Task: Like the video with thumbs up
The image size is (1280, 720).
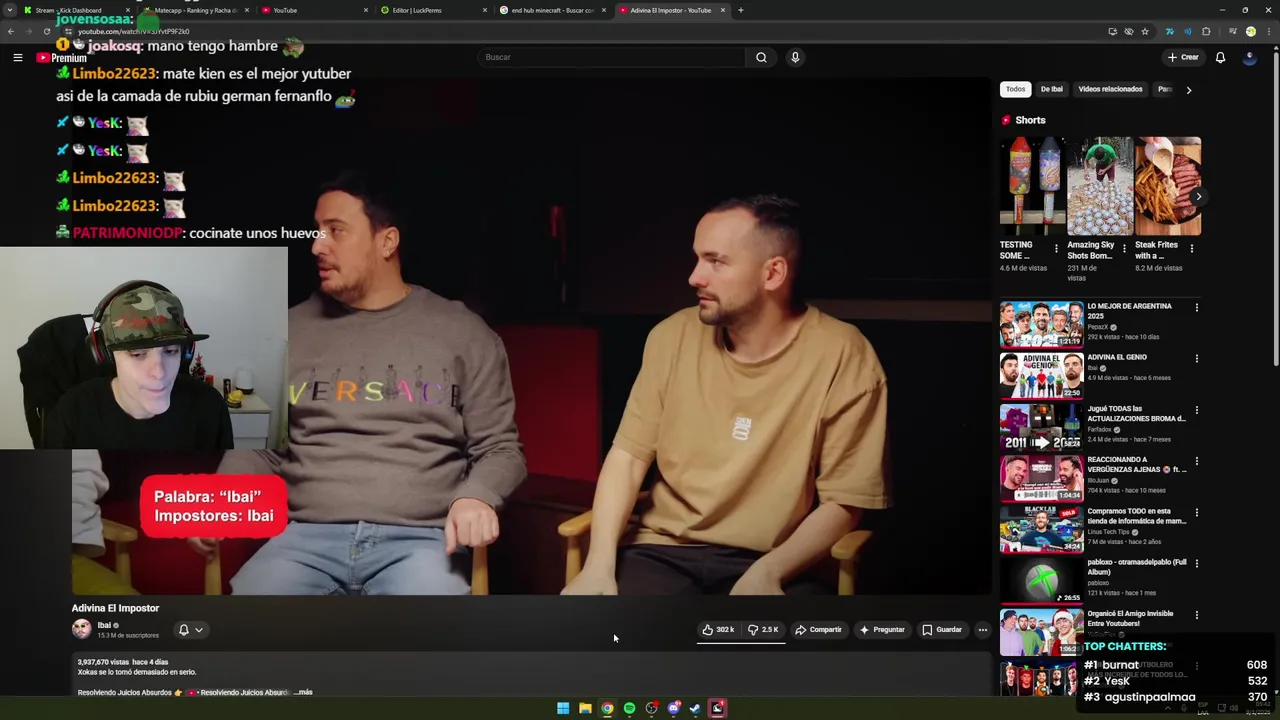Action: [x=718, y=630]
